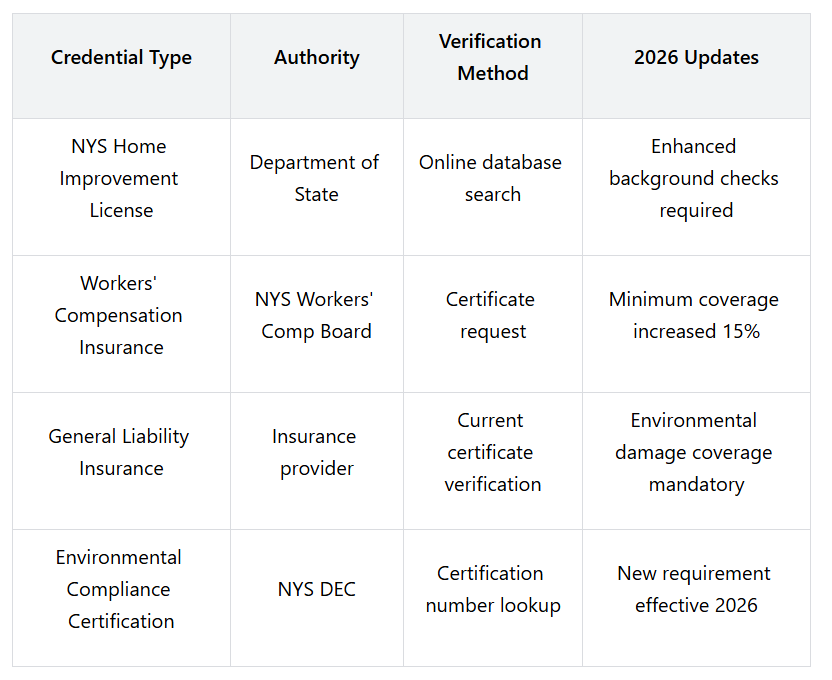Click Environmental damage coverage mandatory cell
Image resolution: width=832 pixels, height=680 pixels.
(x=695, y=452)
